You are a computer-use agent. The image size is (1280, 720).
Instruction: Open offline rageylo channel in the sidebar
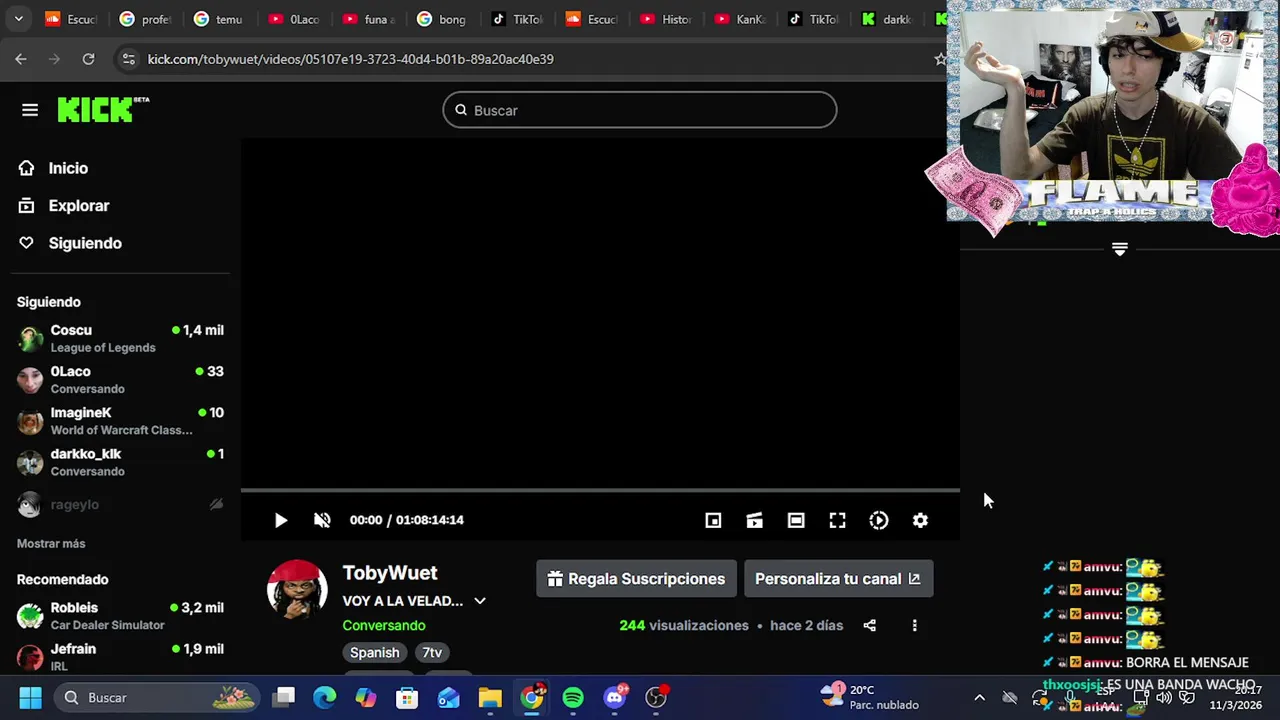click(120, 504)
